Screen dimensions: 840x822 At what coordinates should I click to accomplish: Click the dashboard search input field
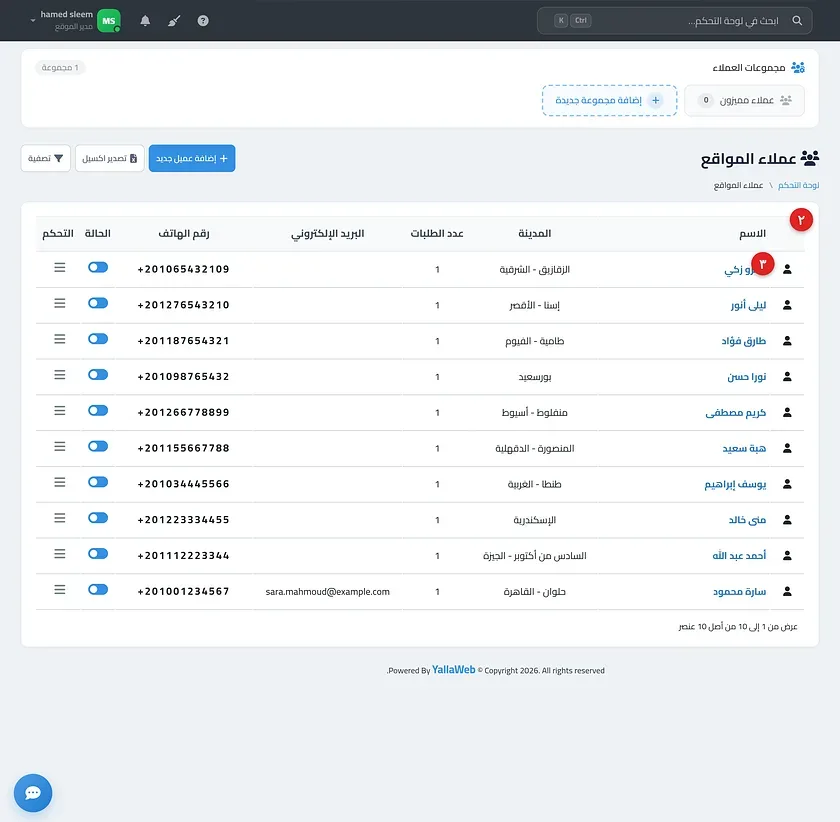674,21
